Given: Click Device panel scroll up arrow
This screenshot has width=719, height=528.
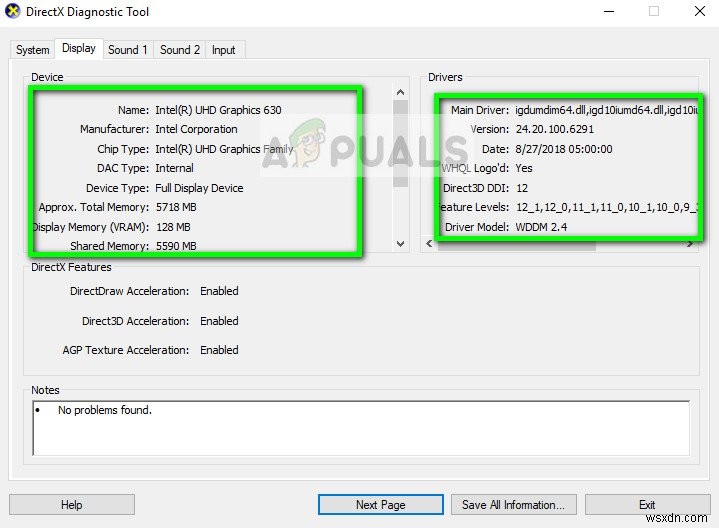Looking at the screenshot, I should (x=400, y=92).
